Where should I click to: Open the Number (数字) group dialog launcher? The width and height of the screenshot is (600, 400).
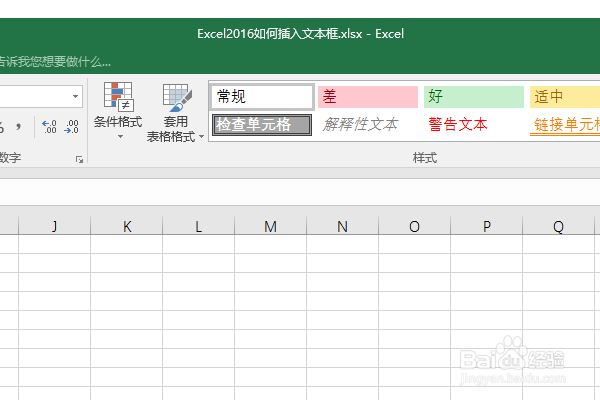79,159
